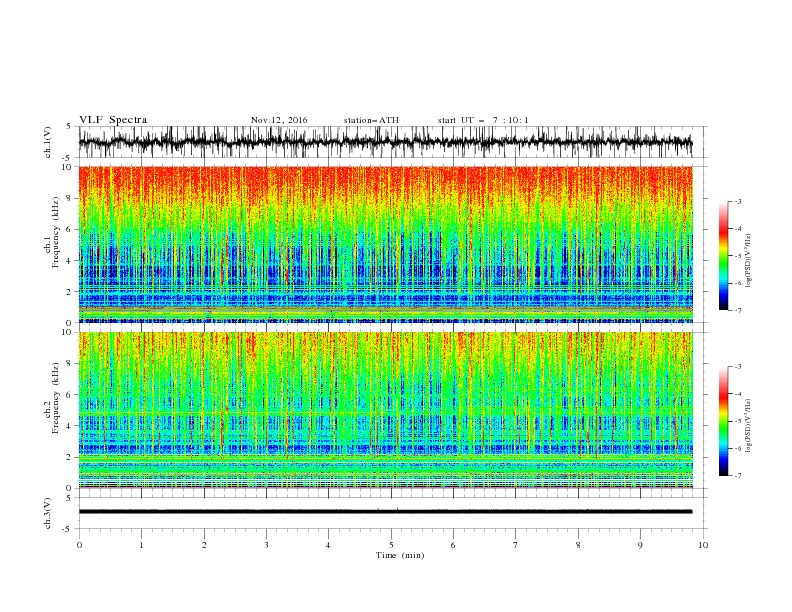Click the "10" tick on the Time axis
Image resolution: width=792 pixels, height=612 pixels.
[x=703, y=545]
